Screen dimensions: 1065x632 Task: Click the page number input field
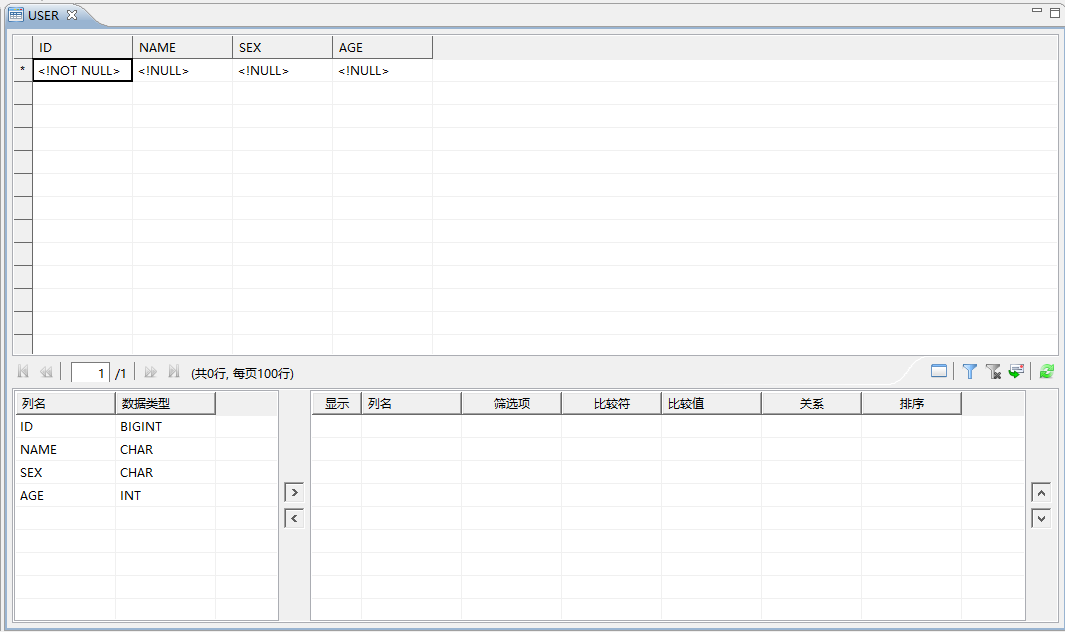(90, 372)
